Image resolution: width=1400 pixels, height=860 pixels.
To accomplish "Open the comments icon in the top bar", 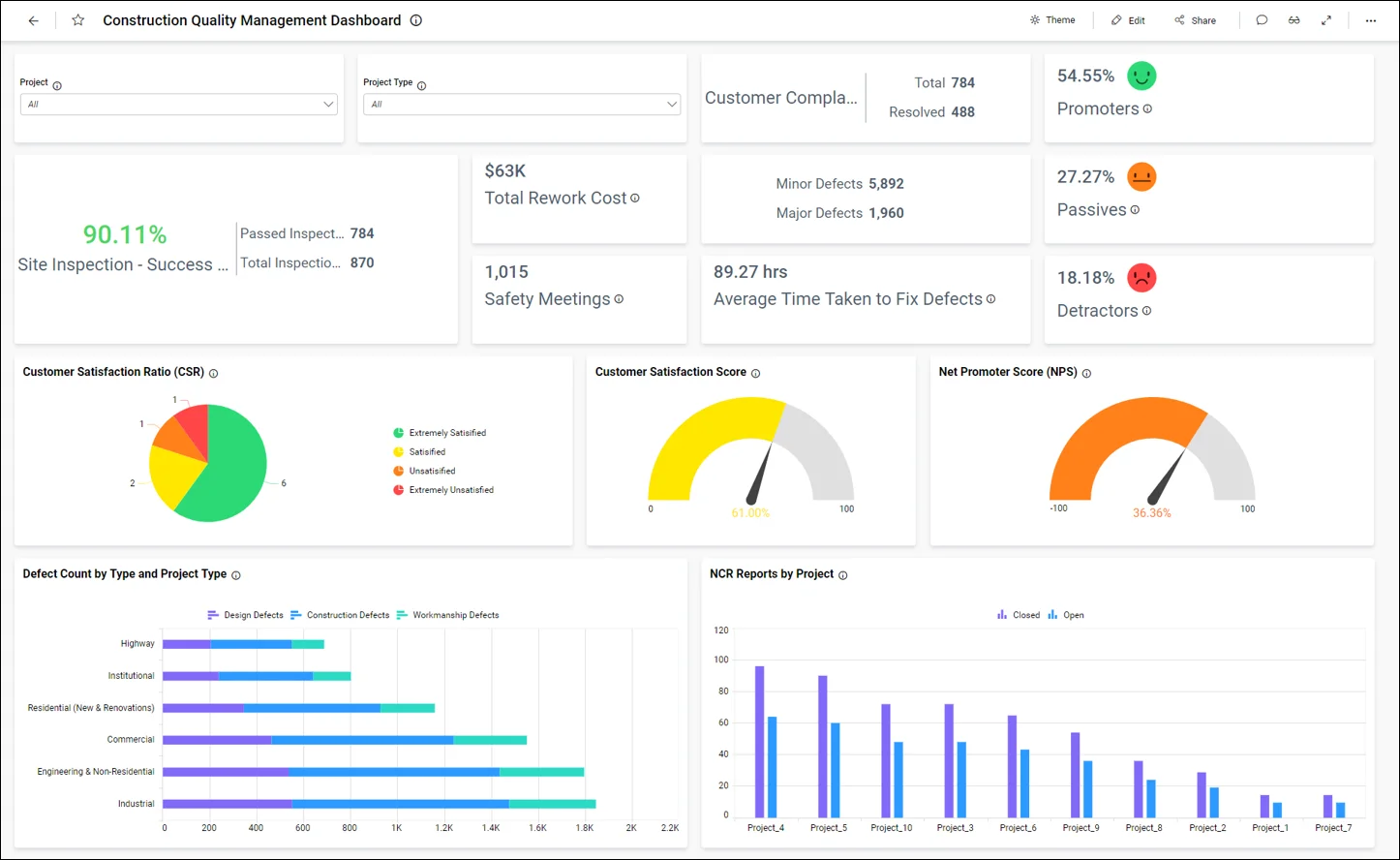I will pos(1262,20).
